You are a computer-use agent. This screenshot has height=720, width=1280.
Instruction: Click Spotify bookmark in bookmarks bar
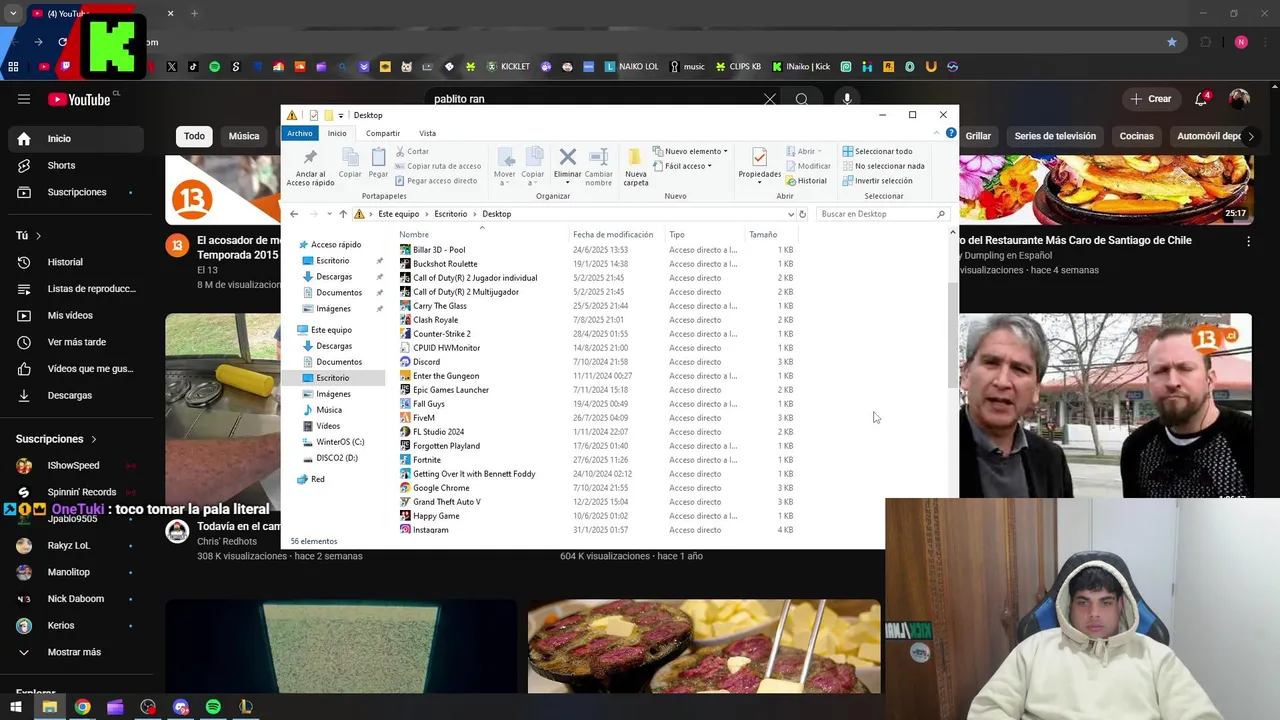(214, 67)
